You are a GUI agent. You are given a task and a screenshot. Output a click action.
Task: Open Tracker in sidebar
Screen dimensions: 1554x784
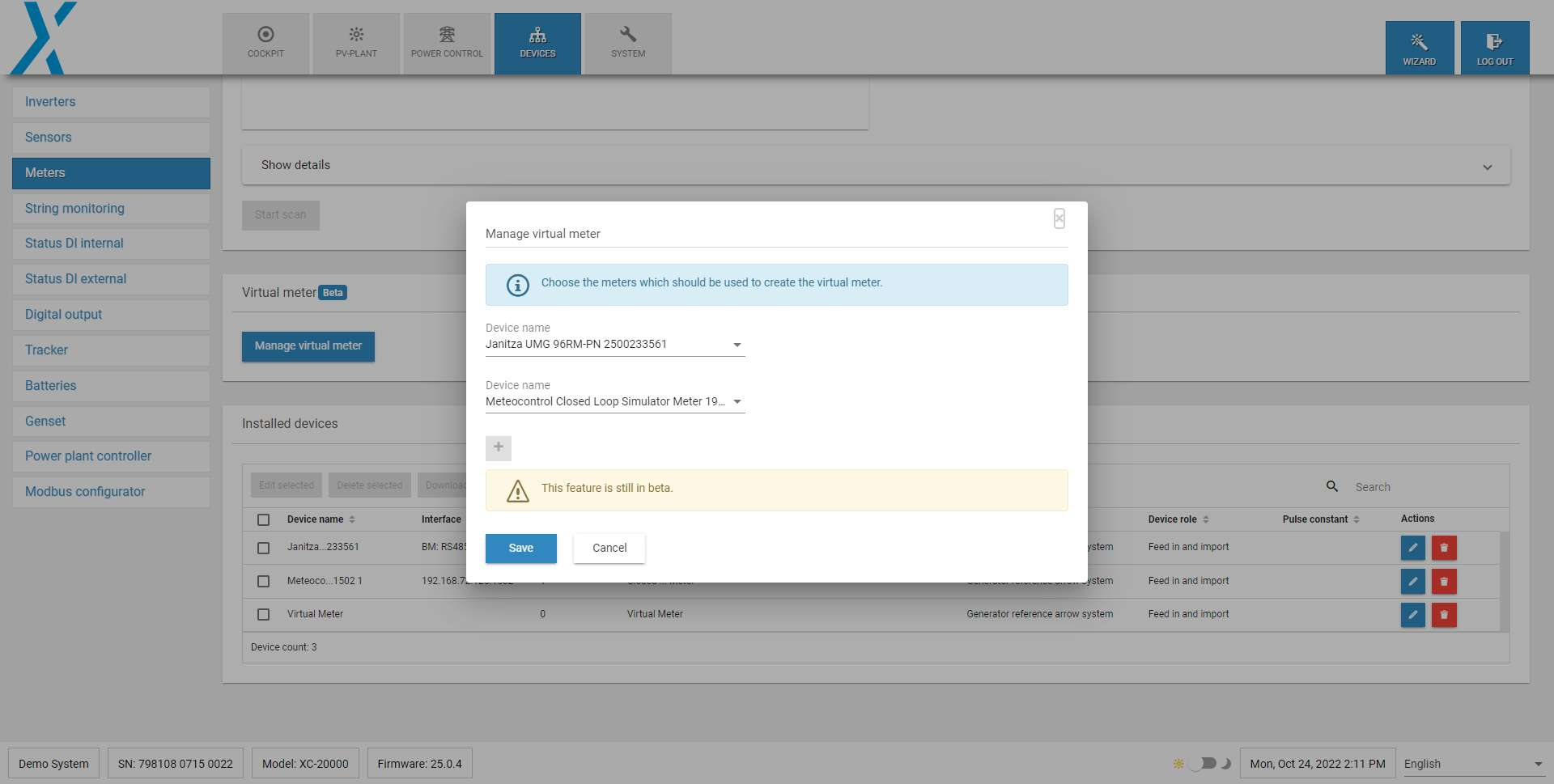[111, 350]
